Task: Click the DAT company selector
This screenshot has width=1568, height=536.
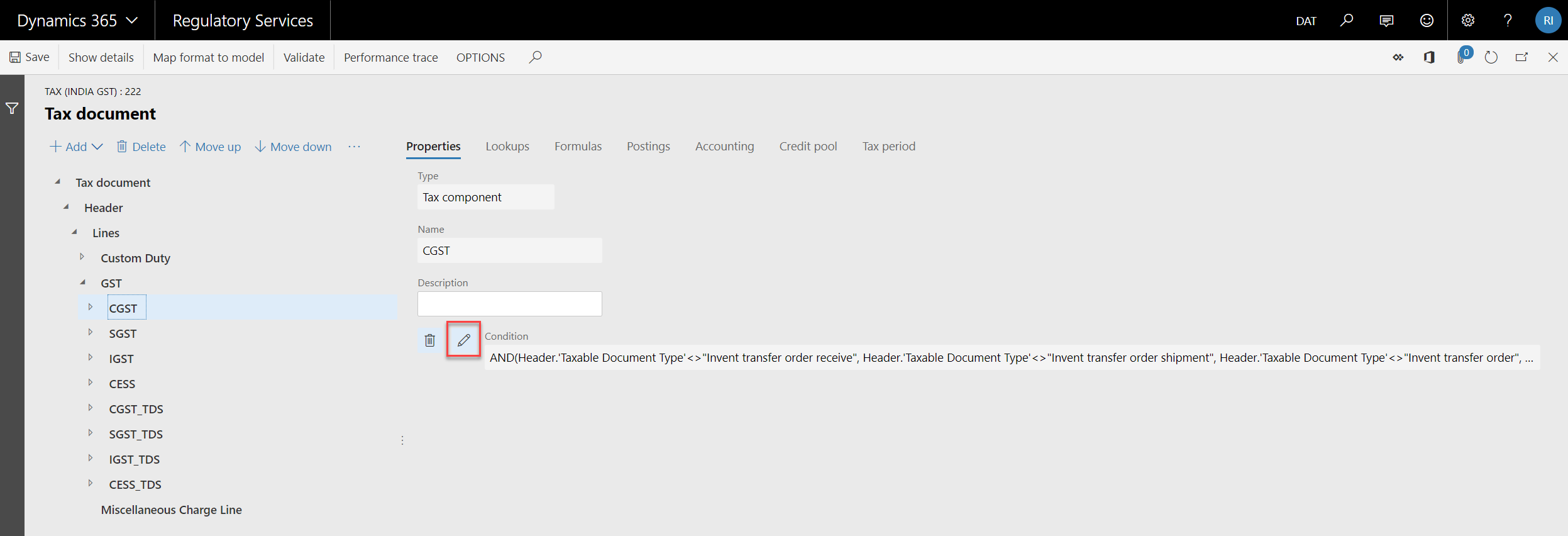Action: pos(1306,21)
